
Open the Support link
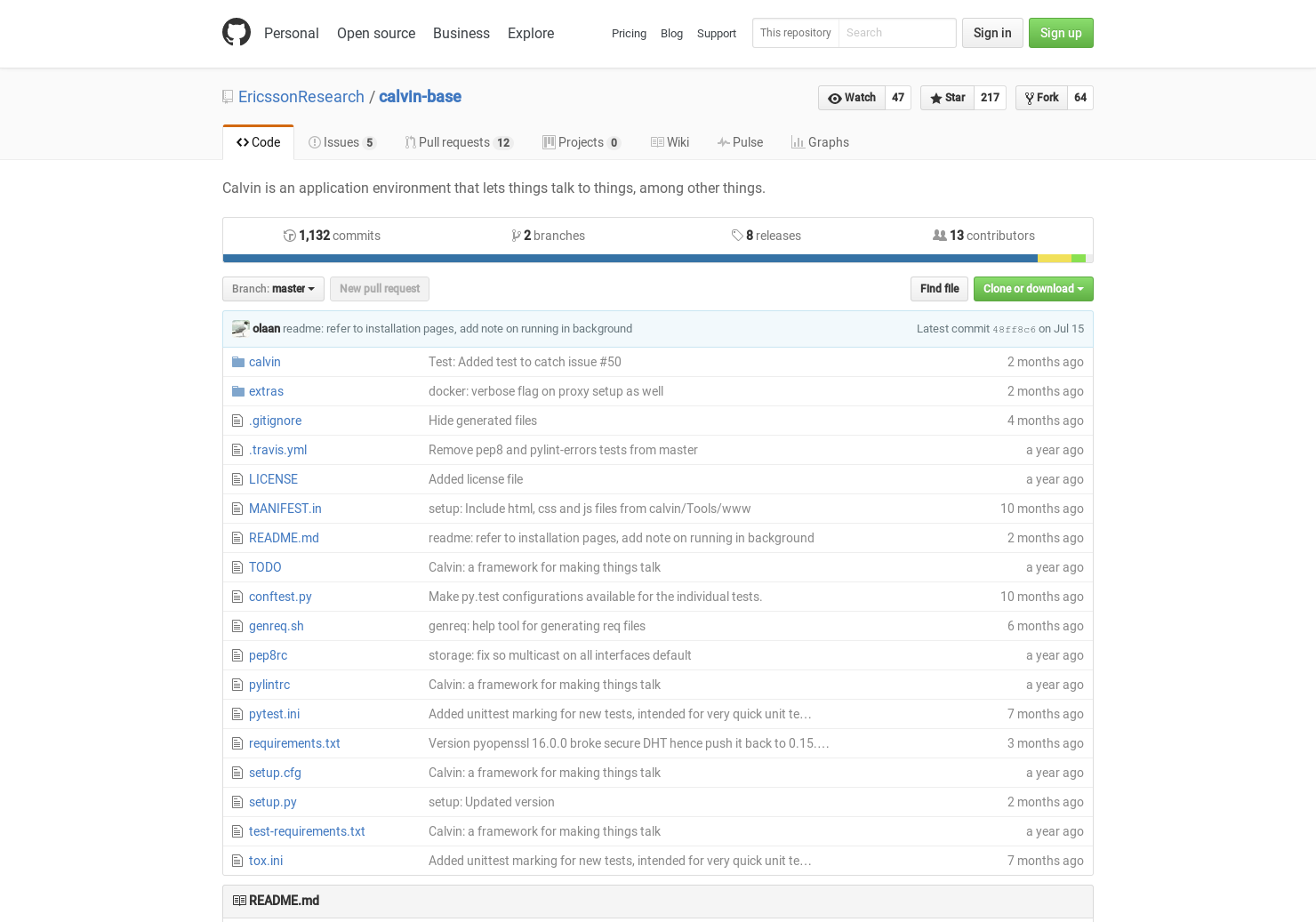tap(717, 34)
